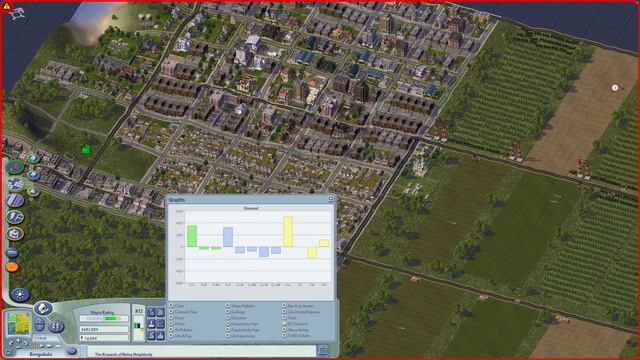Viewport: 640px width, 360px height.
Task: Zoom out the city view
Action: pos(18,347)
